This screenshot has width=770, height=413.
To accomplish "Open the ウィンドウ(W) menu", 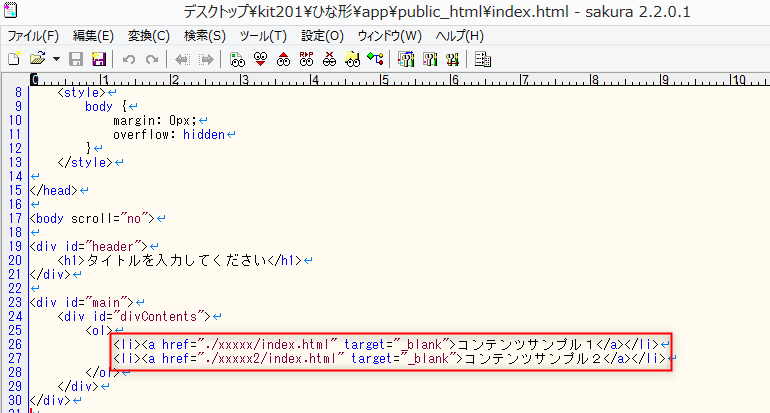I will point(389,36).
